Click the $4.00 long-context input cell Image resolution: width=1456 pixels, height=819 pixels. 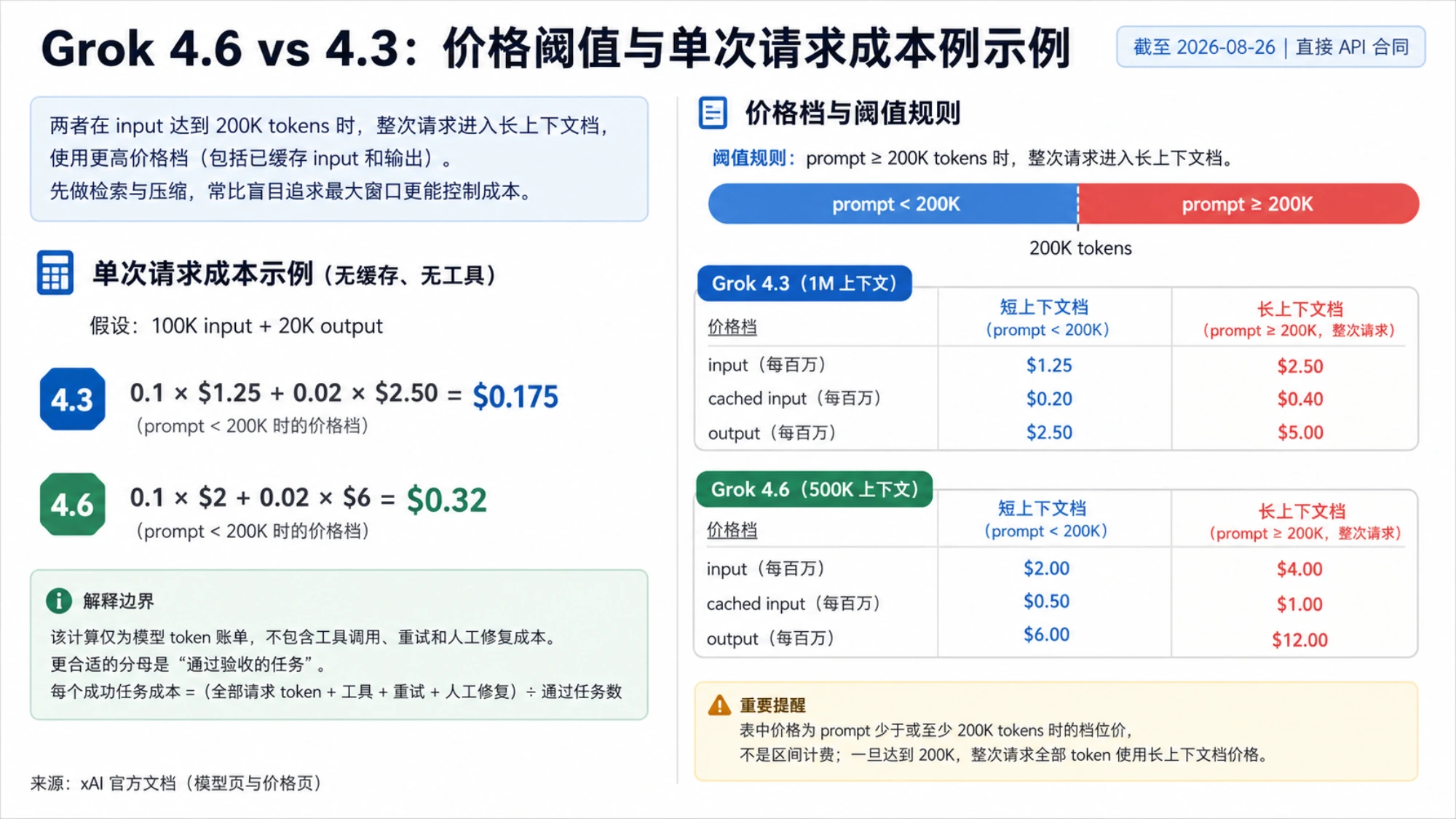coord(1299,569)
